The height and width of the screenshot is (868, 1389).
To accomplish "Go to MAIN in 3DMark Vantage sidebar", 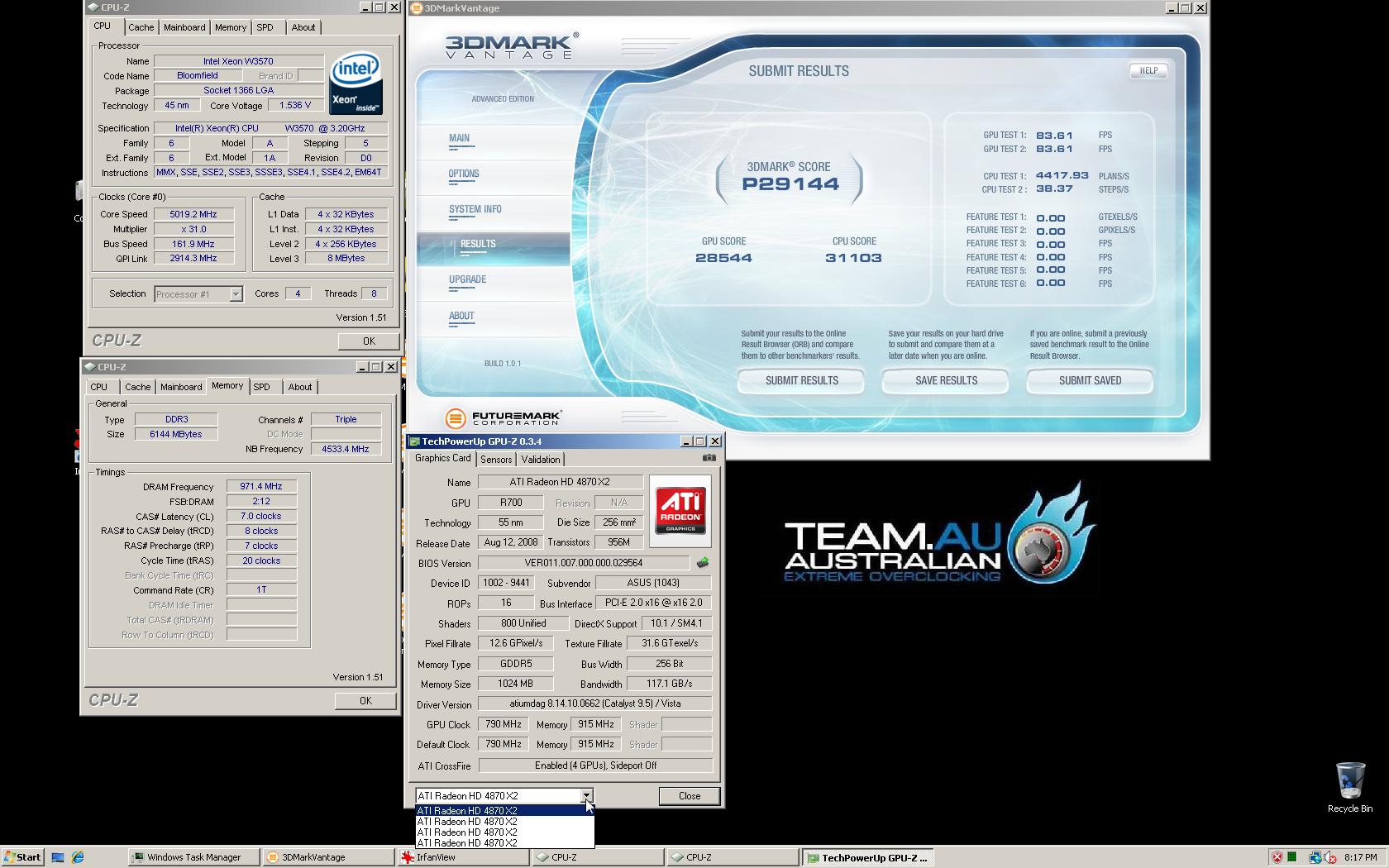I will coord(459,138).
